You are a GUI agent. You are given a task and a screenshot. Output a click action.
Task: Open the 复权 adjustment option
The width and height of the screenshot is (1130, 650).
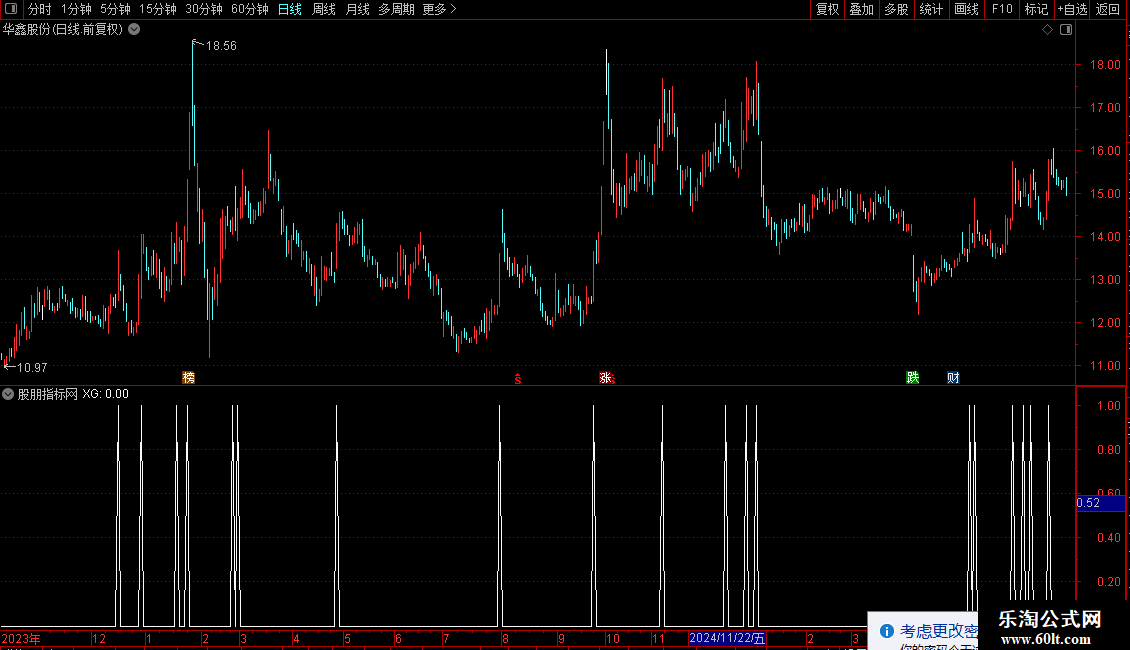827,9
